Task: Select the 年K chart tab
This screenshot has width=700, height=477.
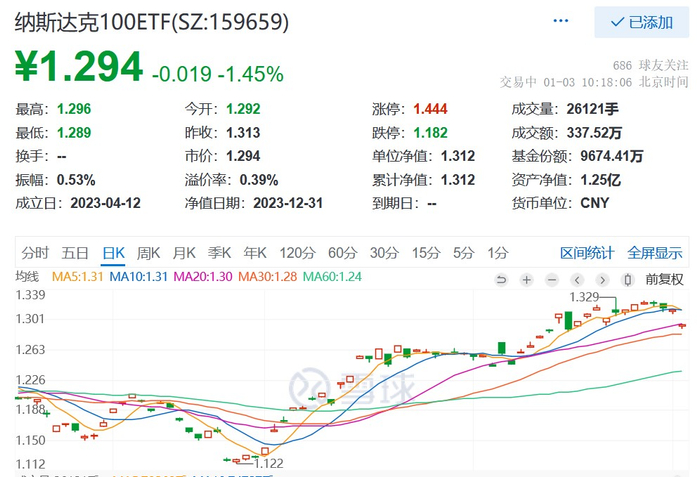Action: (x=255, y=253)
